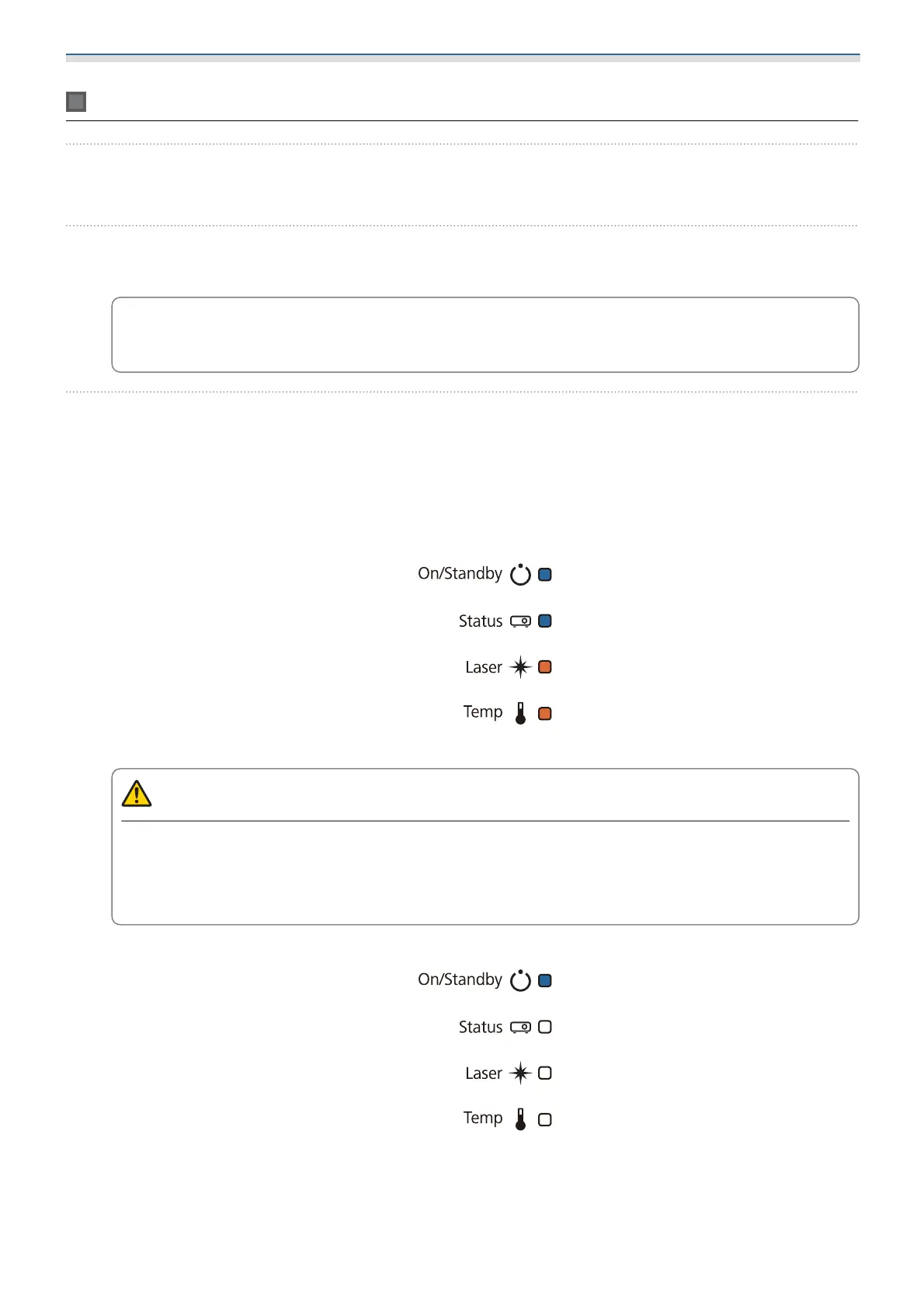Click the upper "On/Standby" text label
924x1308 pixels.
460,574
